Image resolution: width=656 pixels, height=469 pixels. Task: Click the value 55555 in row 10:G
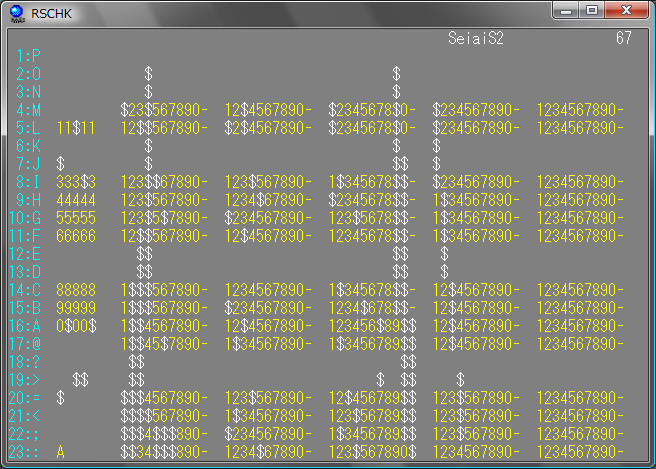click(x=76, y=218)
